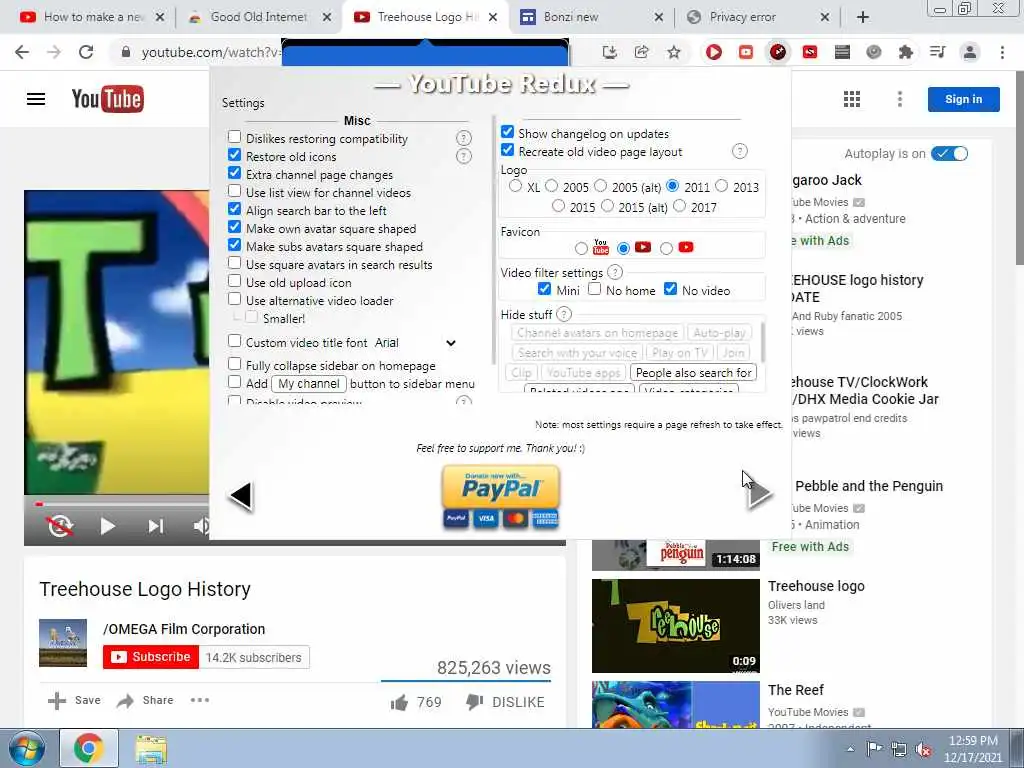Viewport: 1024px width, 768px height.
Task: Click My channel button in settings
Action: coord(309,384)
